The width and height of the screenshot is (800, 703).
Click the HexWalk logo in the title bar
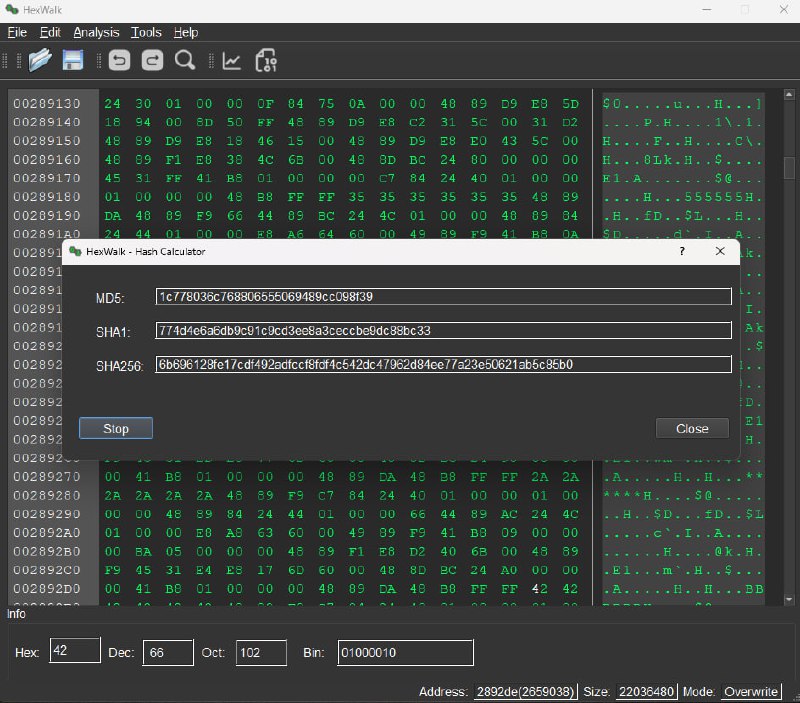pyautogui.click(x=12, y=8)
